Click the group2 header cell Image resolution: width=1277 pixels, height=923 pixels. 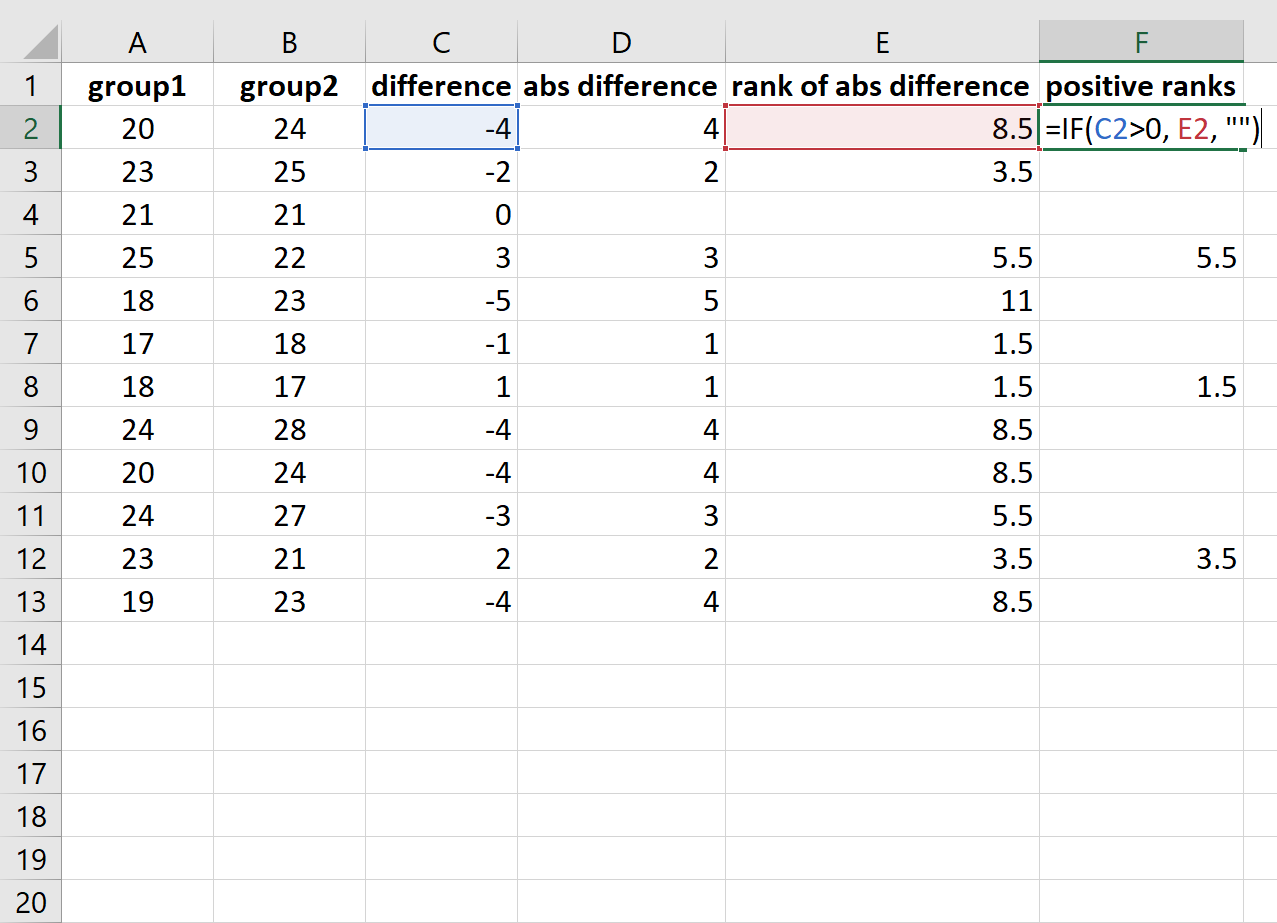click(288, 85)
